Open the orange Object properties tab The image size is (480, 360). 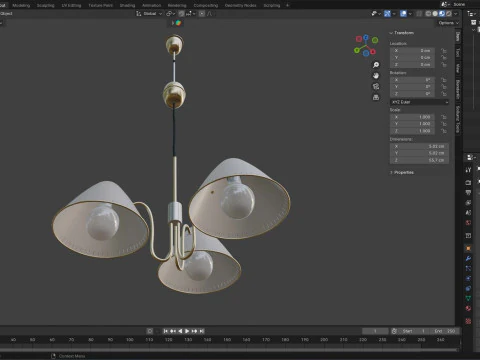[x=468, y=248]
